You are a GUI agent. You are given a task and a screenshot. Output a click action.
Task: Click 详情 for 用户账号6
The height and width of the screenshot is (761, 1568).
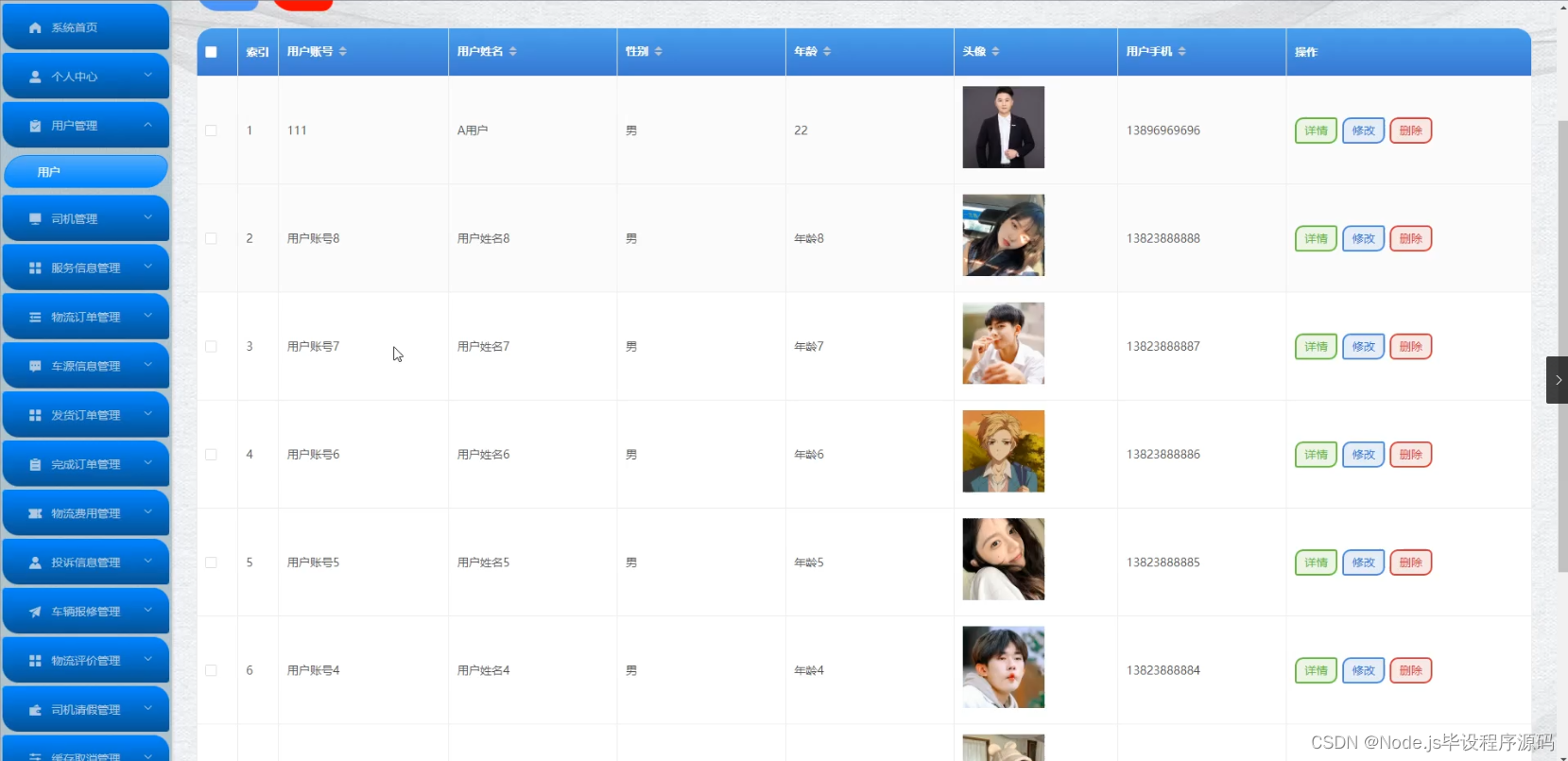(x=1316, y=455)
